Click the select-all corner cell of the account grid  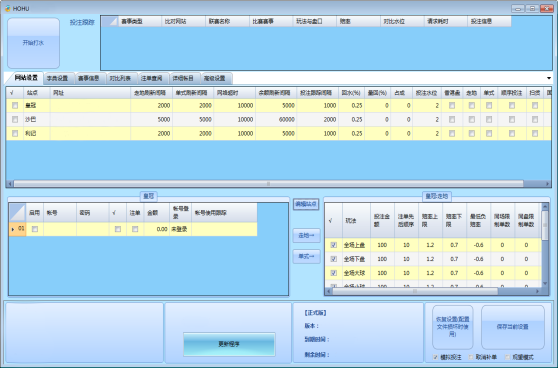(x=17, y=212)
